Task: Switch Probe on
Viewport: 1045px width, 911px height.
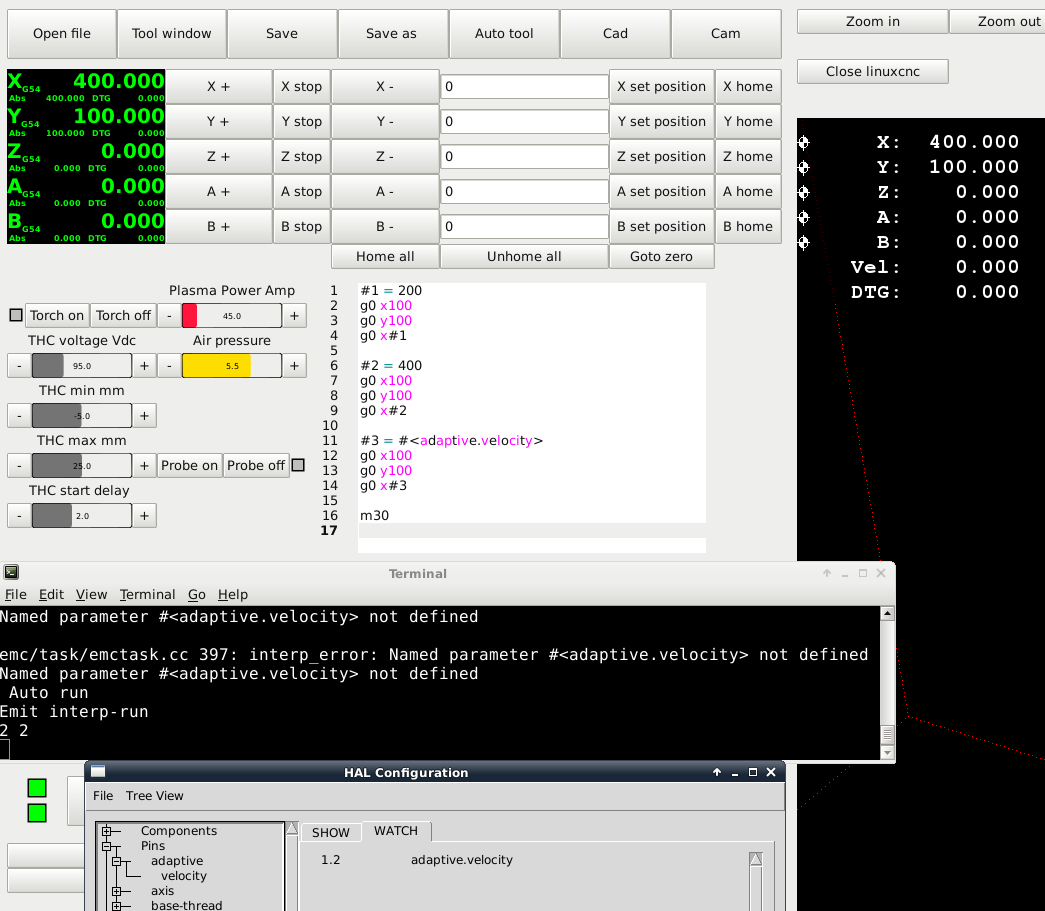Action: pyautogui.click(x=189, y=465)
